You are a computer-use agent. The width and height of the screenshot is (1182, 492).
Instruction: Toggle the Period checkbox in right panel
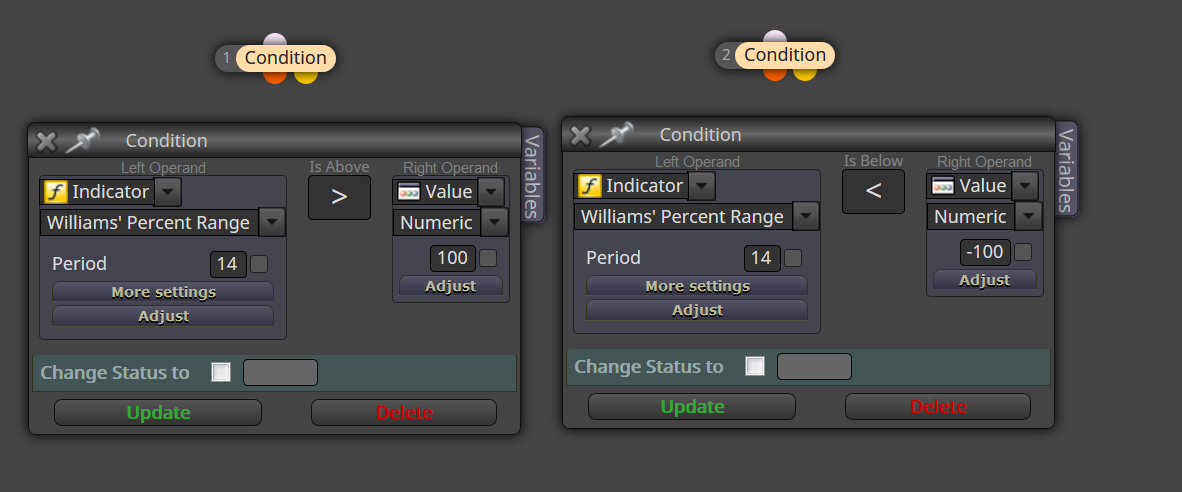point(793,258)
